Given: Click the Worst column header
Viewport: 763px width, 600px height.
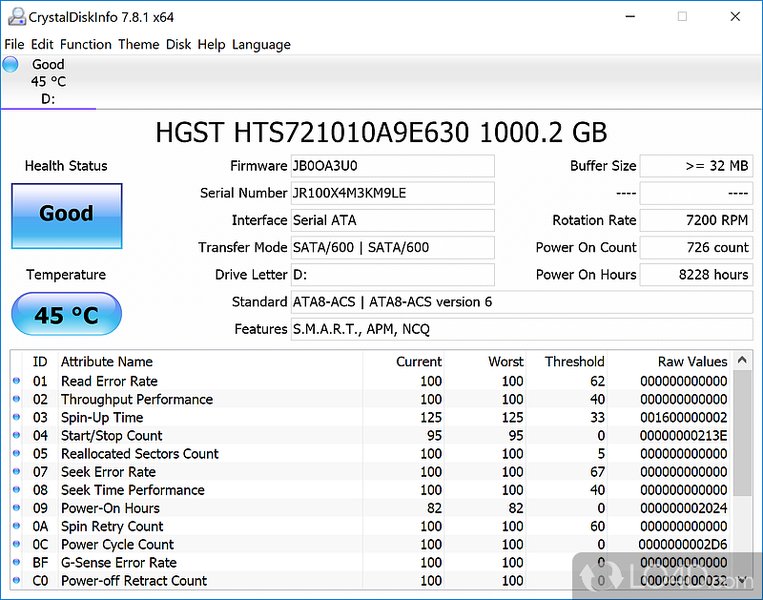Looking at the screenshot, I should [506, 362].
